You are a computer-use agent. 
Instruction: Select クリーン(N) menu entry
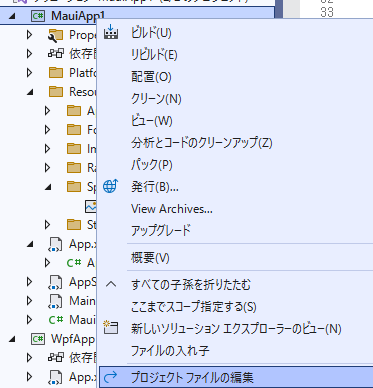coord(156,99)
